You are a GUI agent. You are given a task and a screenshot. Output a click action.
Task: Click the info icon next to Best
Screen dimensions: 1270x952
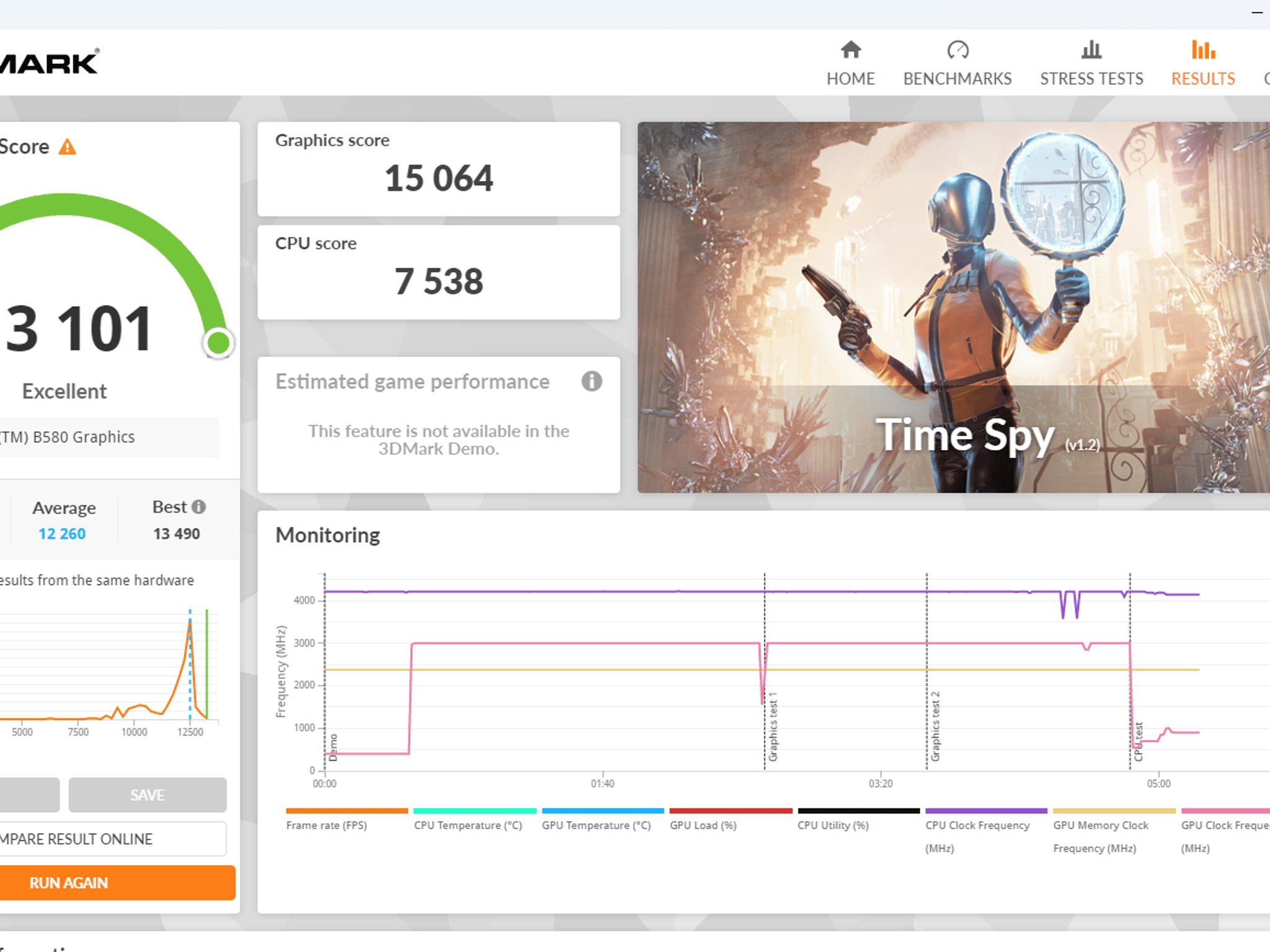pyautogui.click(x=198, y=507)
